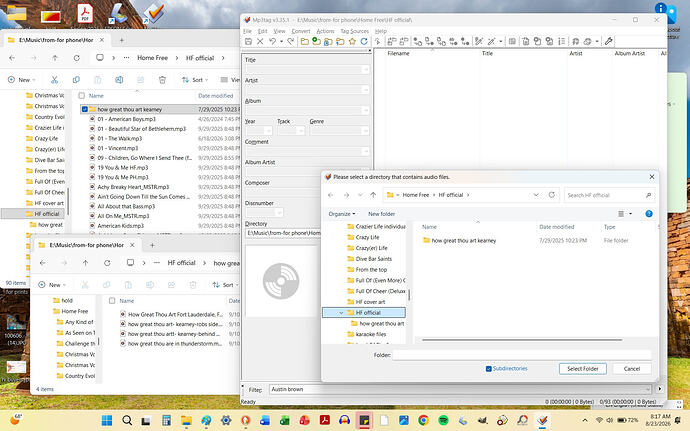Image resolution: width=690 pixels, height=431 pixels.
Task: Select Dive Bar Saints in dialog folder tree
Action: click(x=373, y=259)
